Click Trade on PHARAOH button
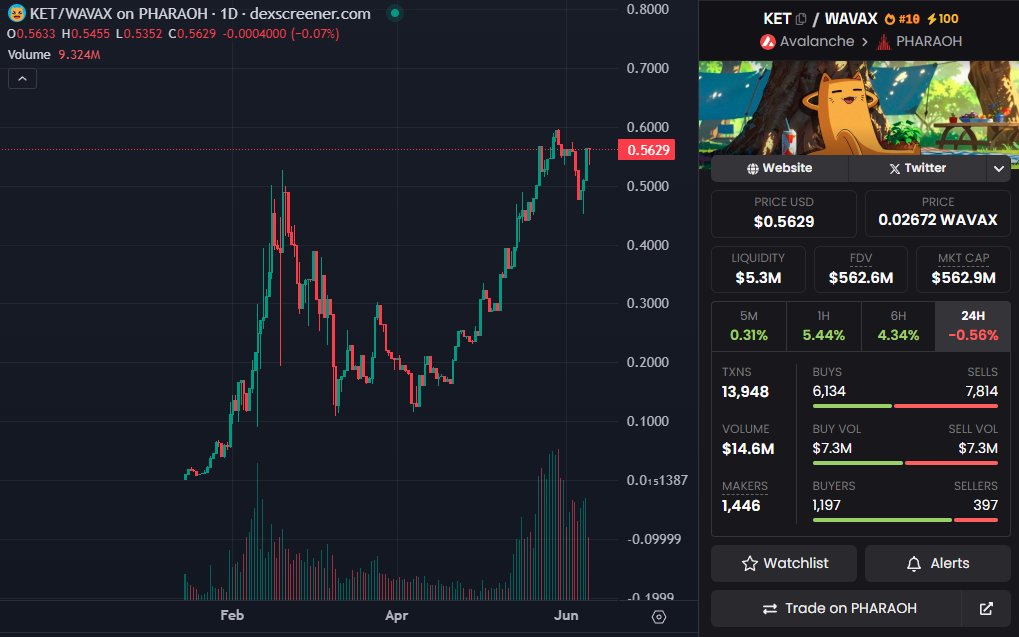 coord(836,608)
